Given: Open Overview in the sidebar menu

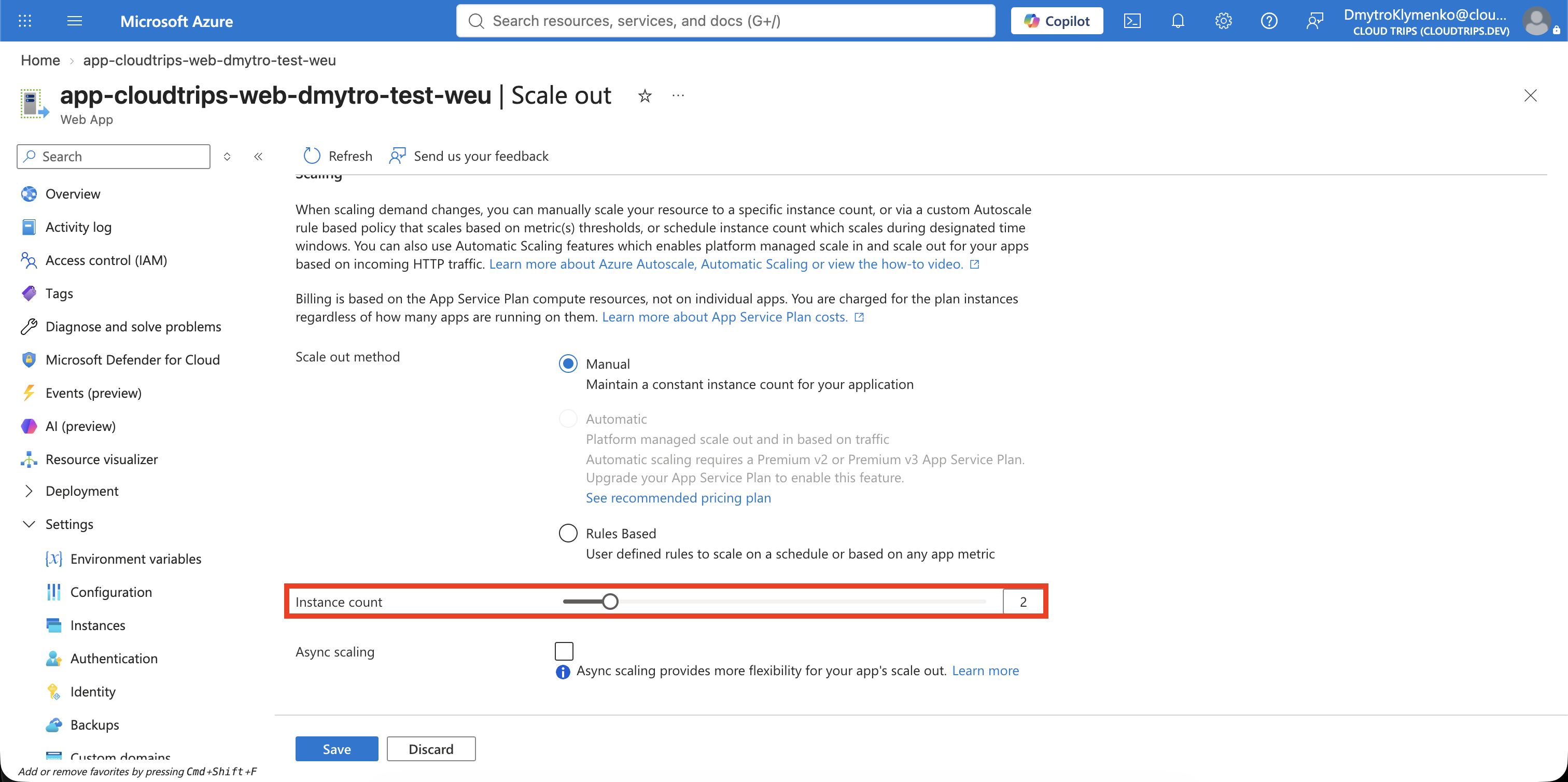Looking at the screenshot, I should coord(73,193).
